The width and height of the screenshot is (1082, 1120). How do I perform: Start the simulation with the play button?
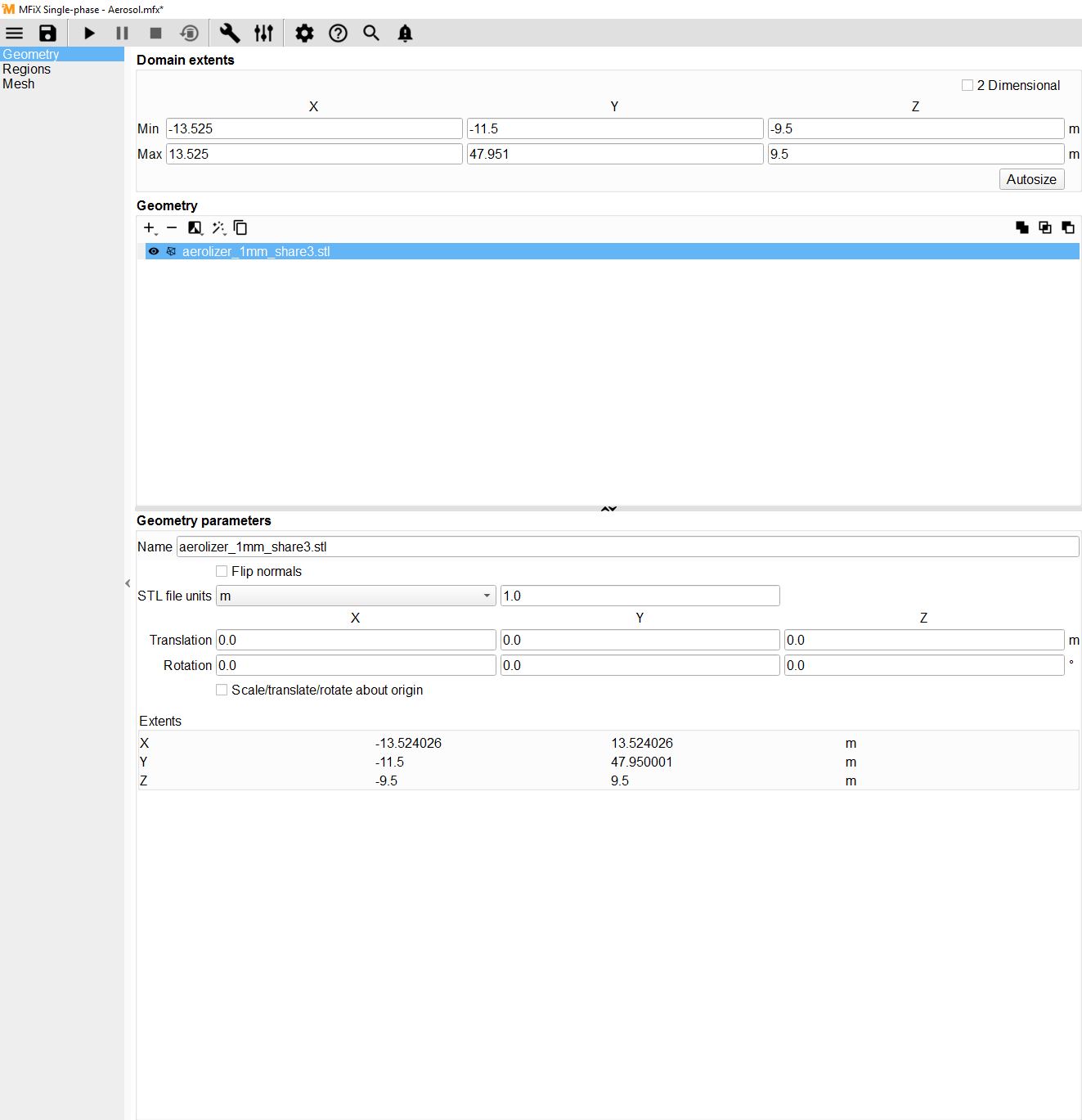(90, 34)
